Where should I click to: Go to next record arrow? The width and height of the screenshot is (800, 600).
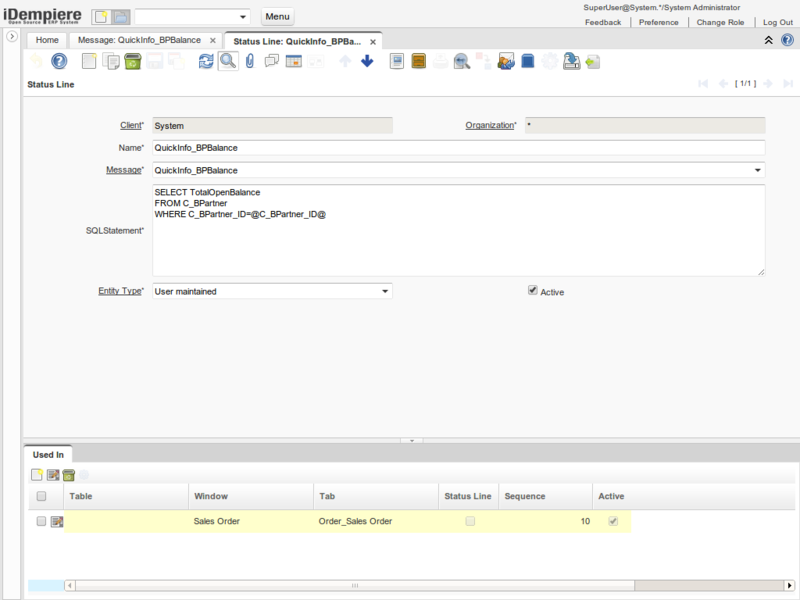(367, 62)
